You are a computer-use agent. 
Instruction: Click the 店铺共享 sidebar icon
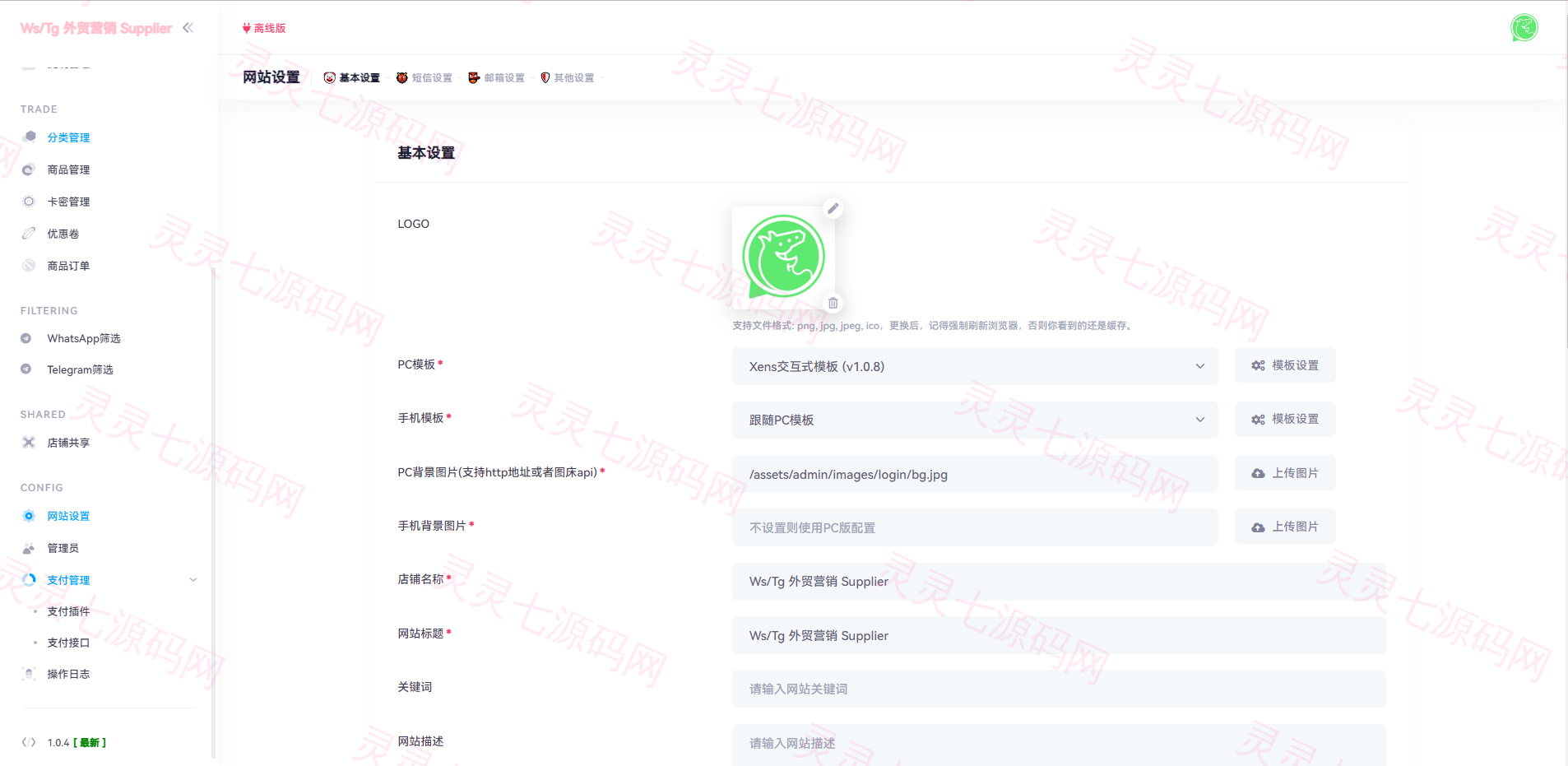(29, 442)
